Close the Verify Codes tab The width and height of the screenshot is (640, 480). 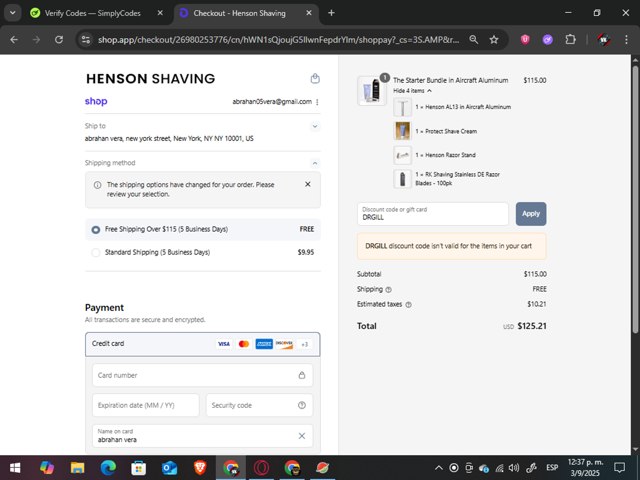[x=160, y=13]
